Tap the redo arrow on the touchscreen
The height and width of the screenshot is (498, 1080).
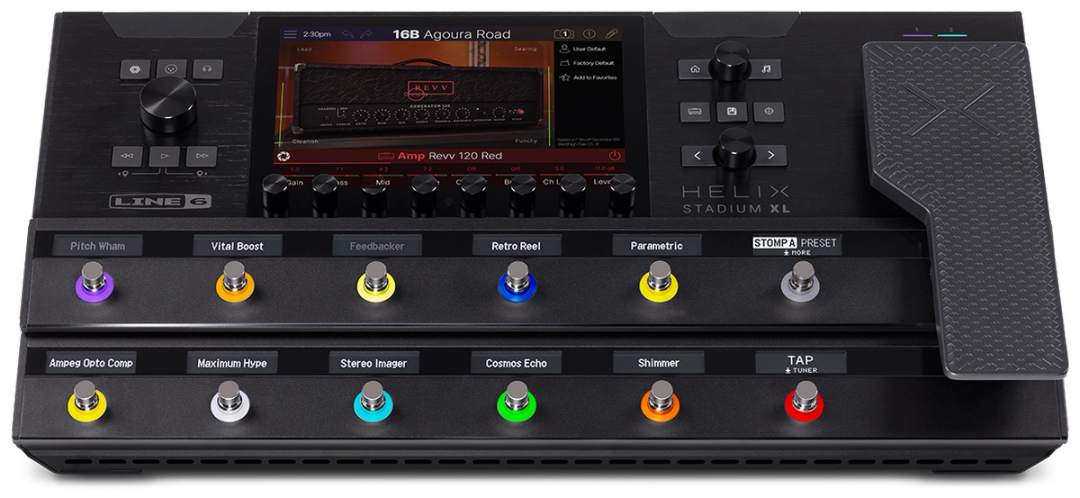(366, 34)
